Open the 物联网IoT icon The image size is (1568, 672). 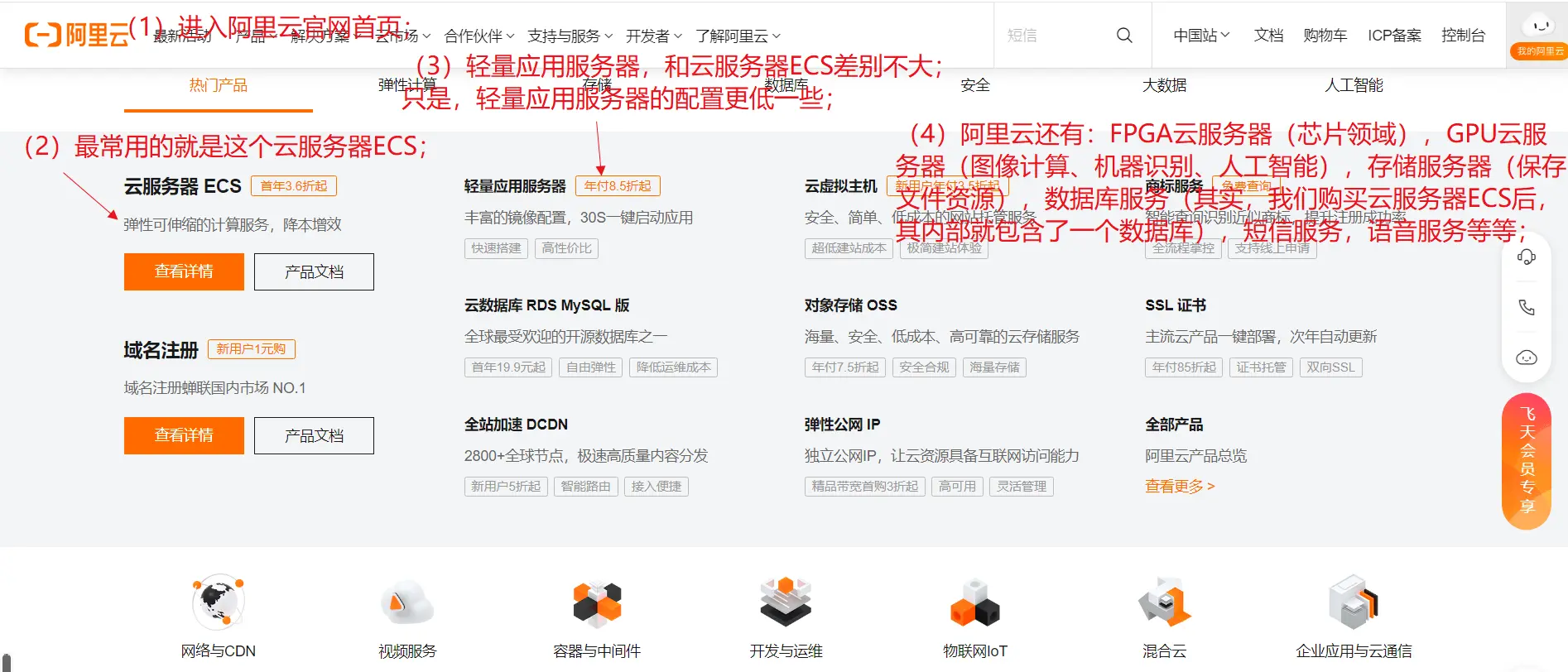975,603
